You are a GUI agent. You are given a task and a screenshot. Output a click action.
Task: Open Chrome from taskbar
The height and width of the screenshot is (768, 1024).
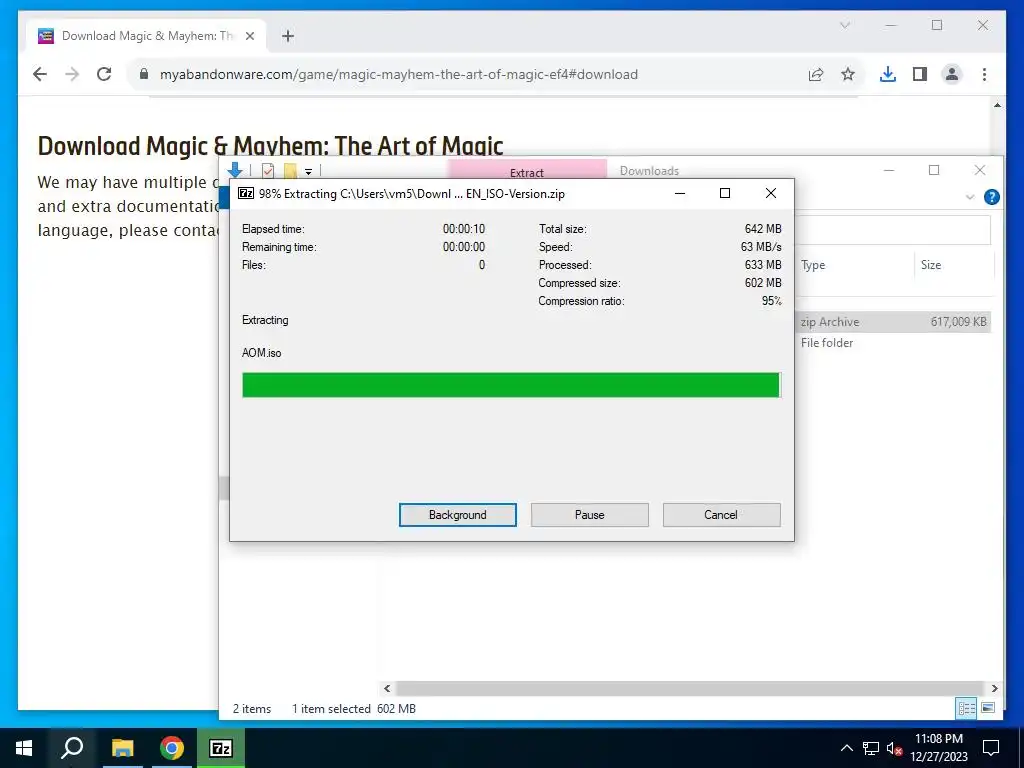(172, 748)
